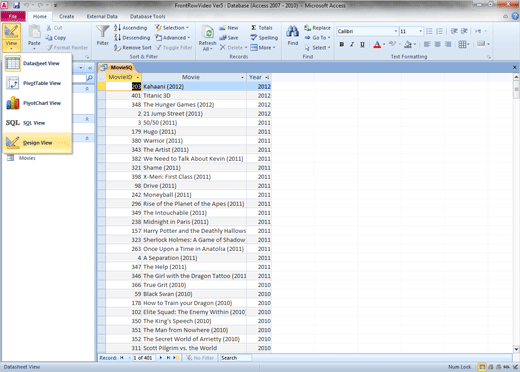Image resolution: width=520 pixels, height=372 pixels.
Task: Click the record navigator Search box
Action: coord(236,358)
